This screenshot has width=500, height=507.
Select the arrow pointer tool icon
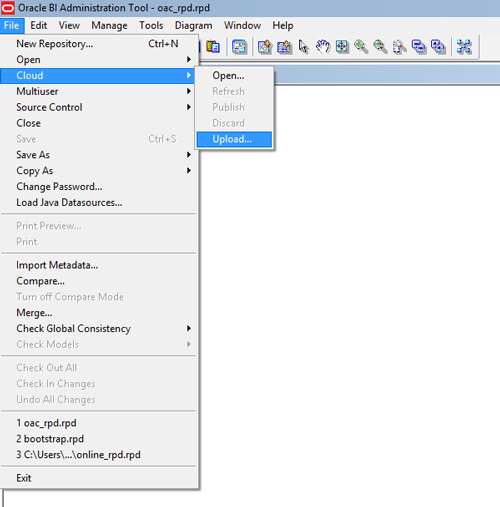click(x=303, y=47)
